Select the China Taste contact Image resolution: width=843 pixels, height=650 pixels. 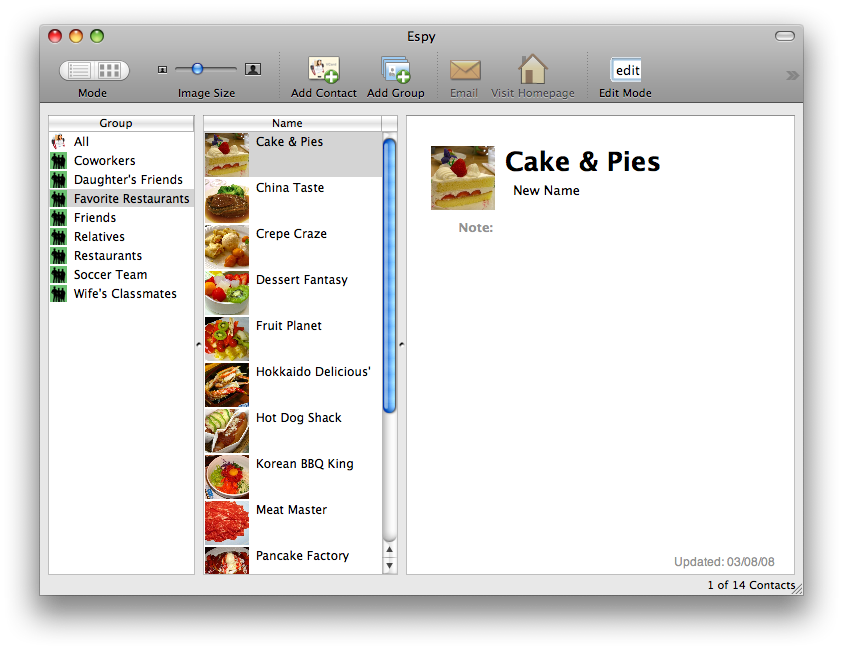293,201
